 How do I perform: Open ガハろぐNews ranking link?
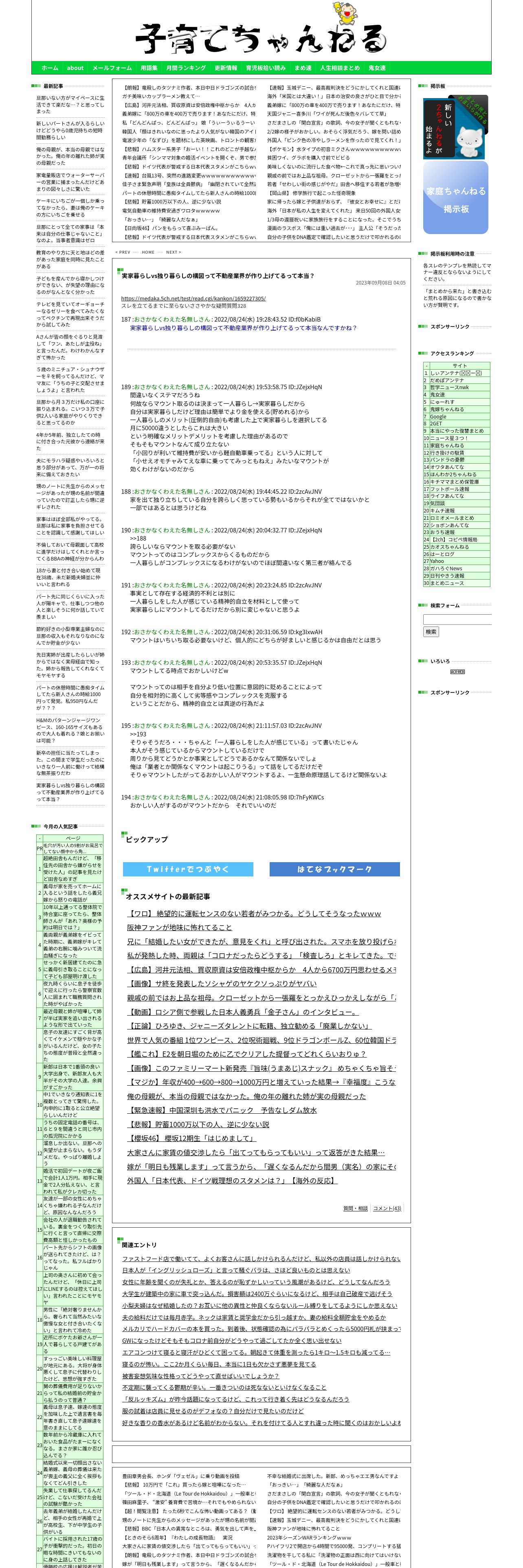point(446,569)
